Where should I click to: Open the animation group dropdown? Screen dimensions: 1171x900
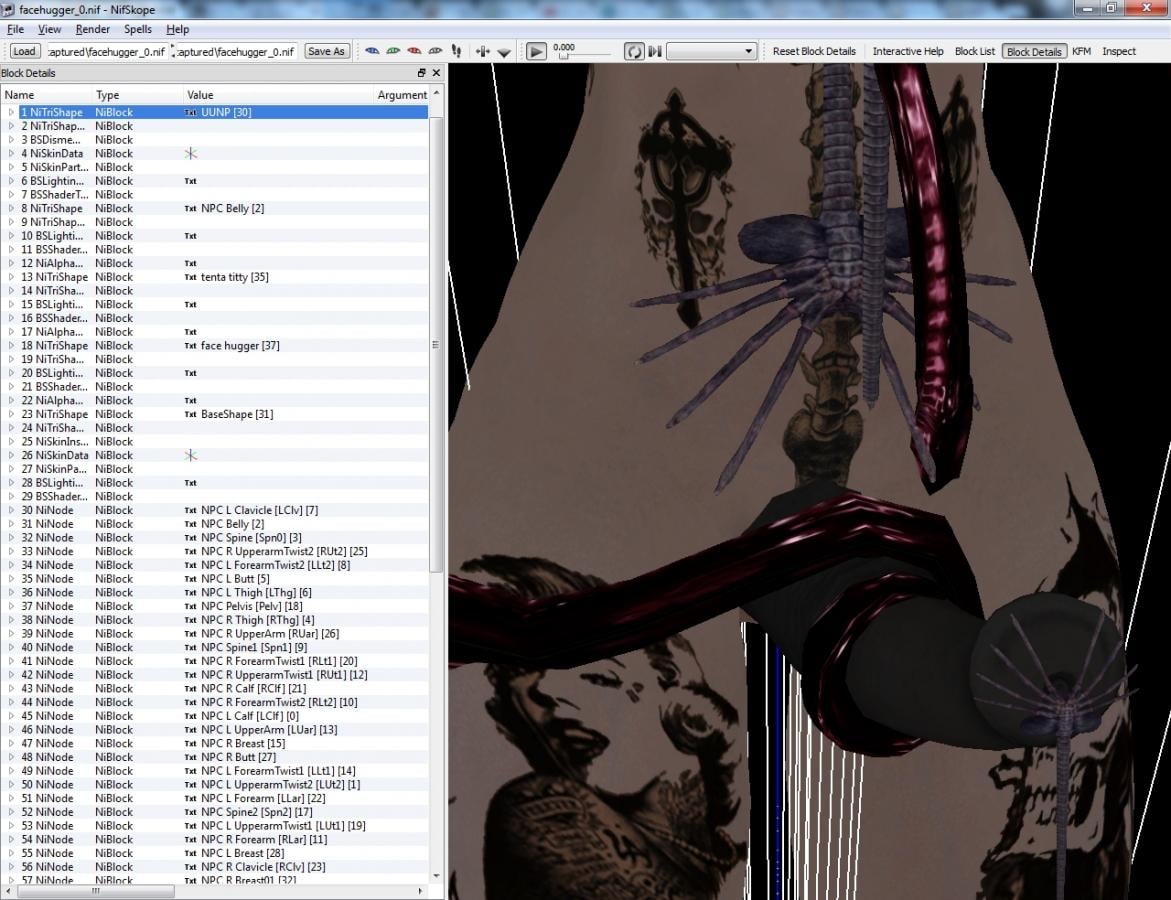(x=712, y=51)
